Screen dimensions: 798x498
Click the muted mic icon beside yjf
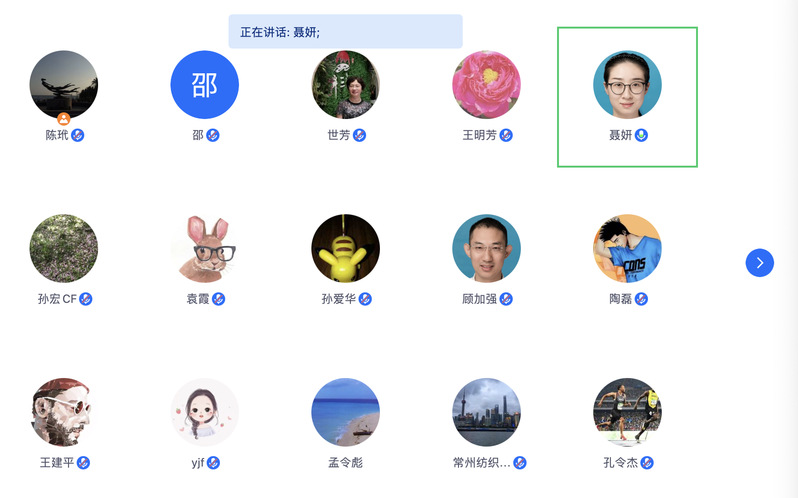213,463
